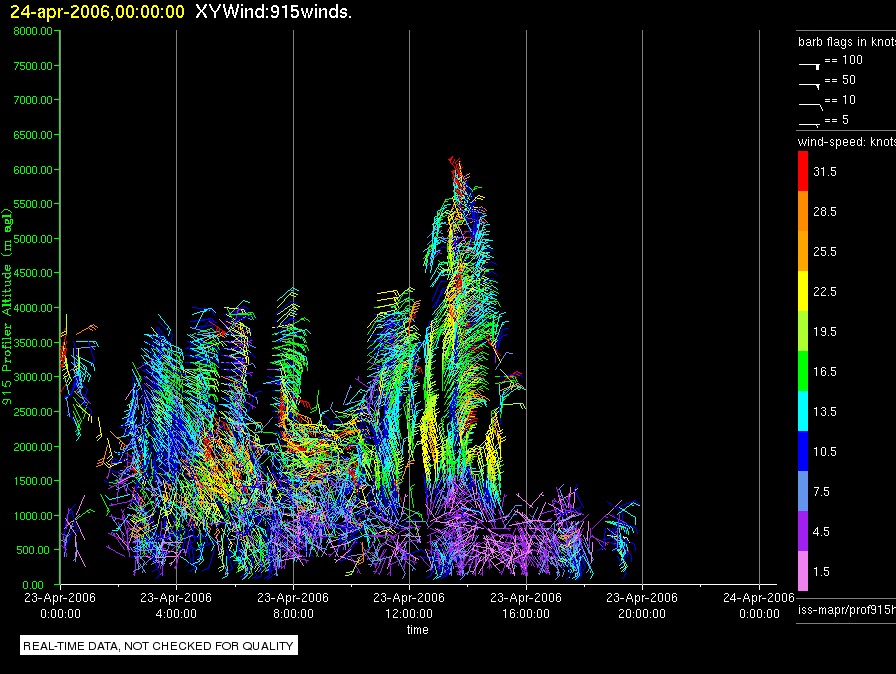
Task: Click the yellow 22.5 knots swatch
Action: tap(803, 291)
